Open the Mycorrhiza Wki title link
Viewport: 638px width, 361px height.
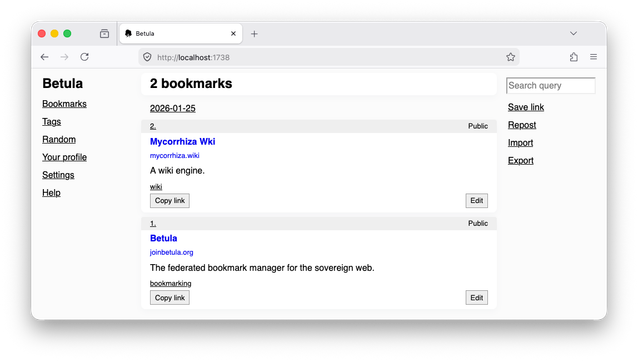pos(182,142)
